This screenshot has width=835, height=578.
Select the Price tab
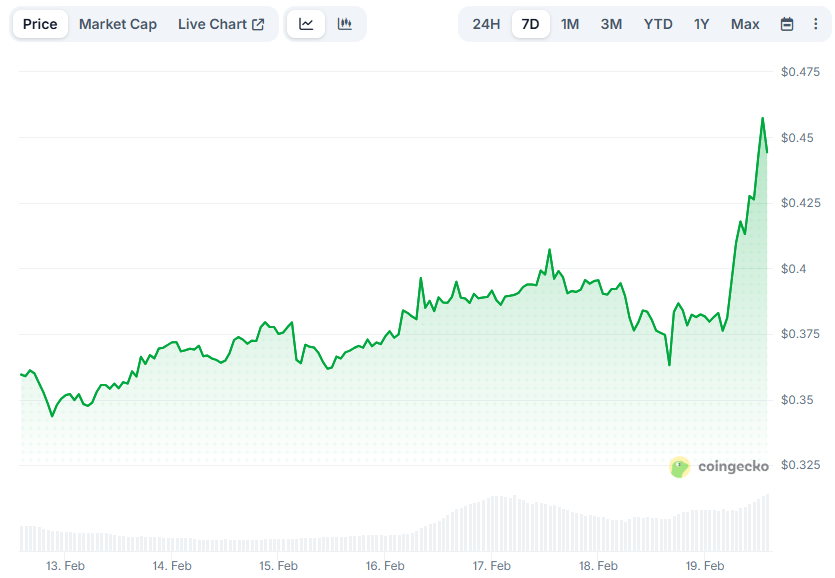(x=40, y=23)
